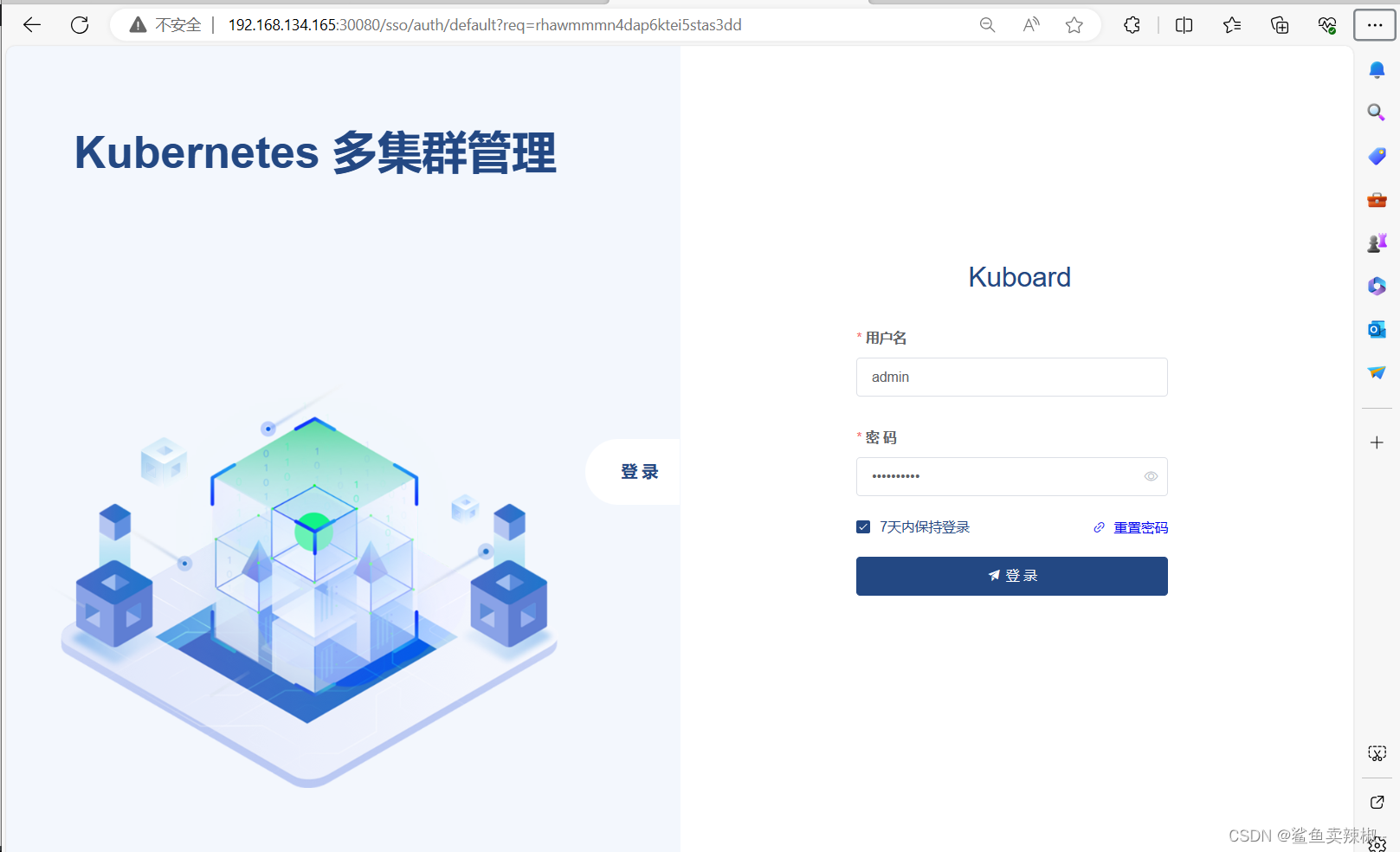1400x852 pixels.
Task: Focus the 密码 password field
Action: 1011,477
